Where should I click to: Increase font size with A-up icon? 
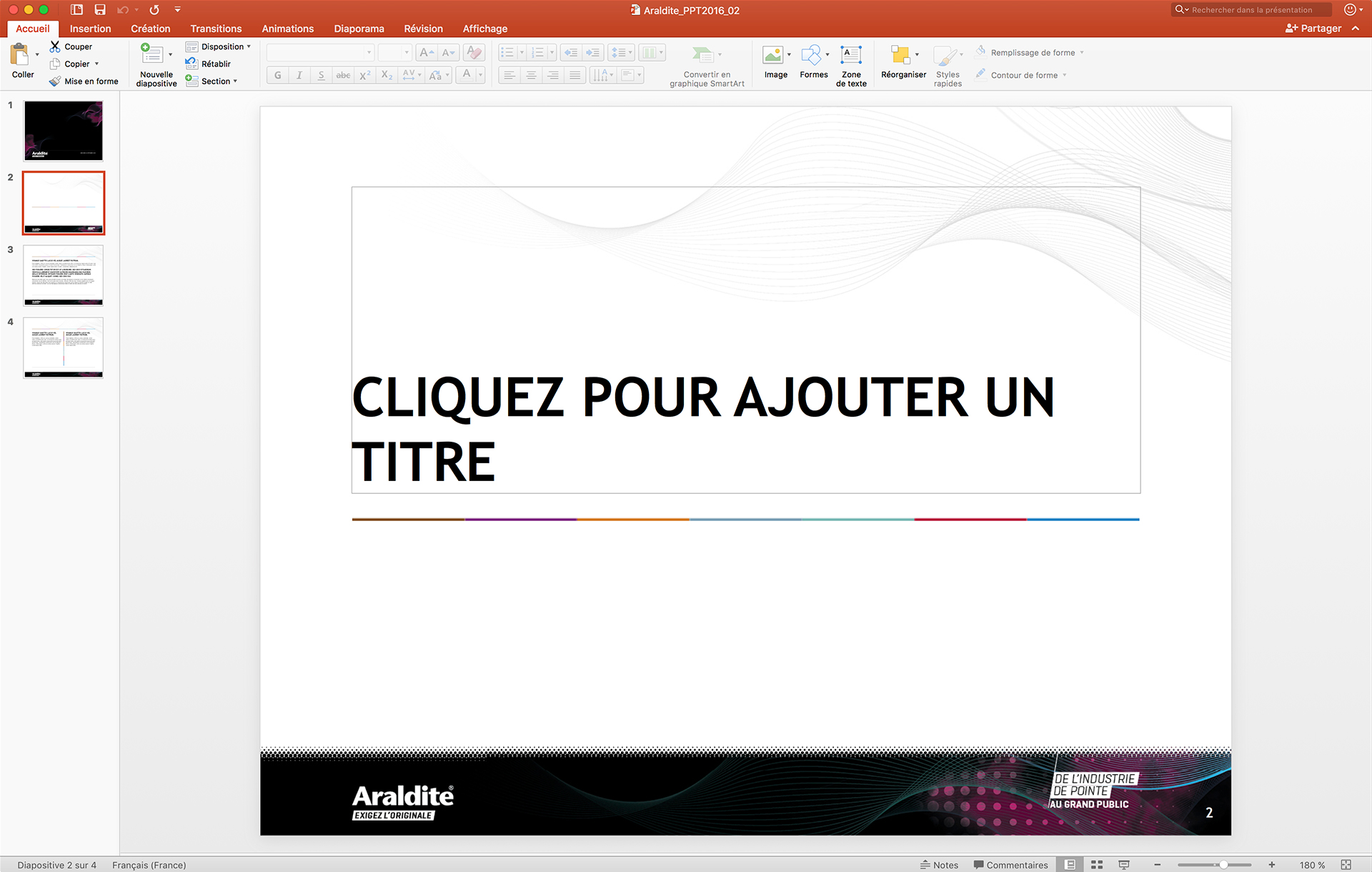427,53
